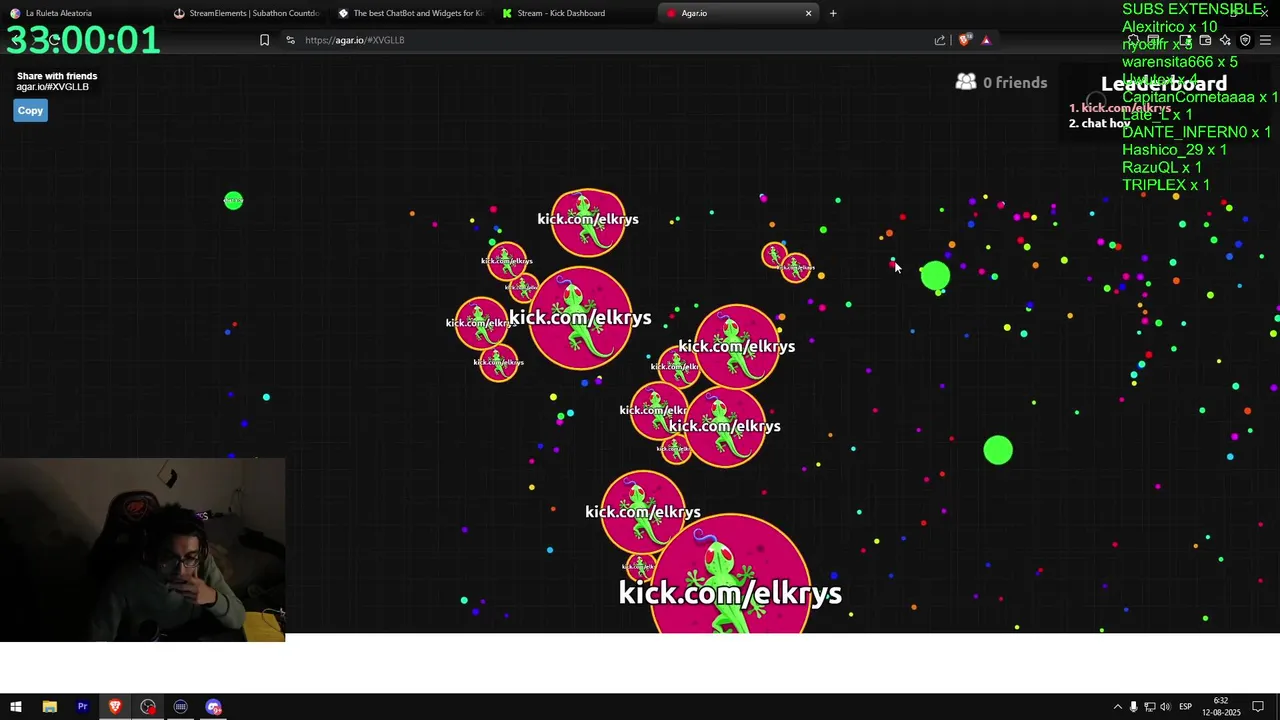Click the microphone tray icon

click(1133, 707)
